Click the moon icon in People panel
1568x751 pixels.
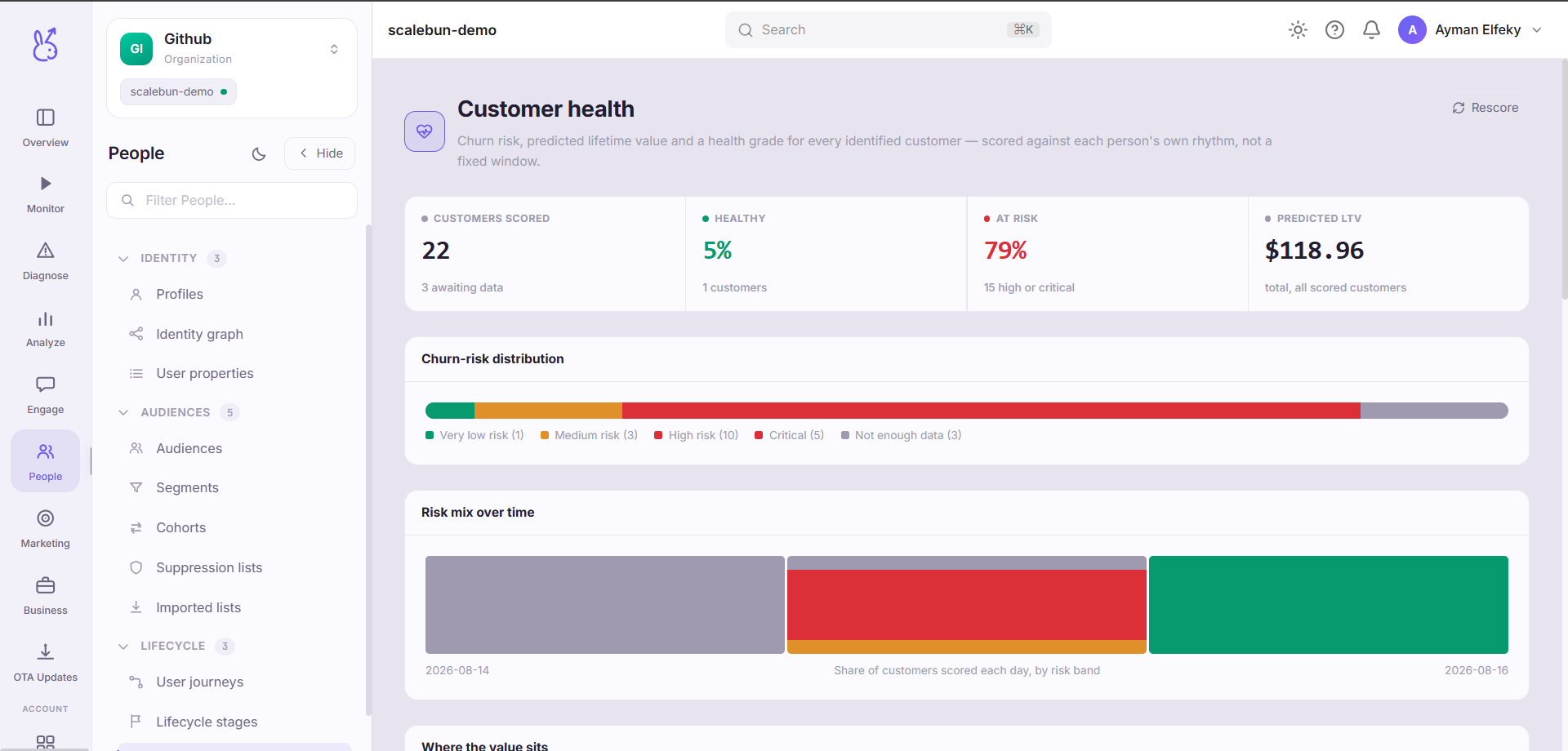click(x=259, y=153)
